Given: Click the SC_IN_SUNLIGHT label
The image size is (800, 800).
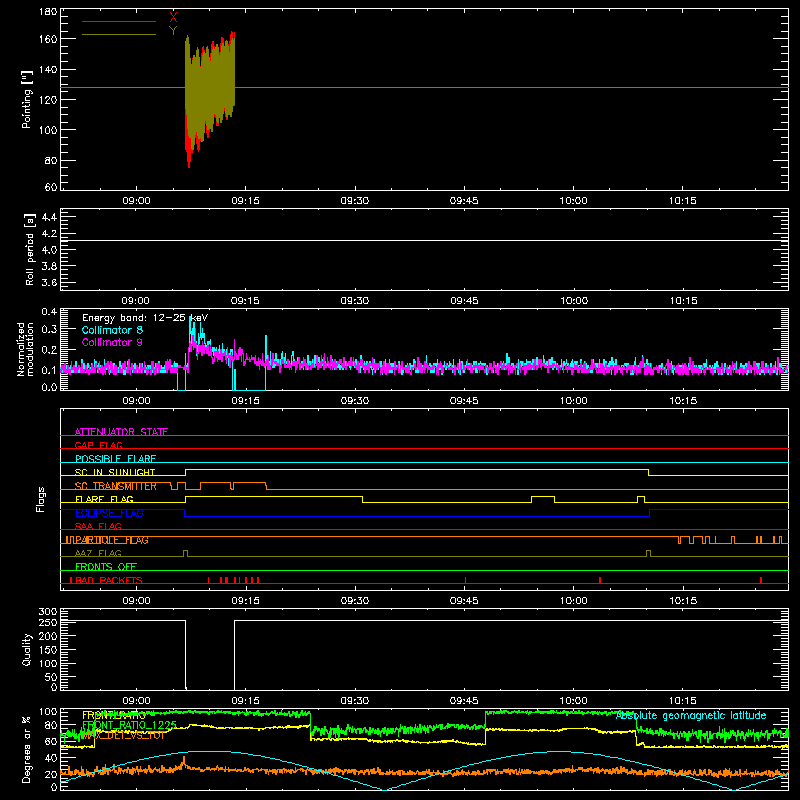Looking at the screenshot, I should click(x=115, y=472).
